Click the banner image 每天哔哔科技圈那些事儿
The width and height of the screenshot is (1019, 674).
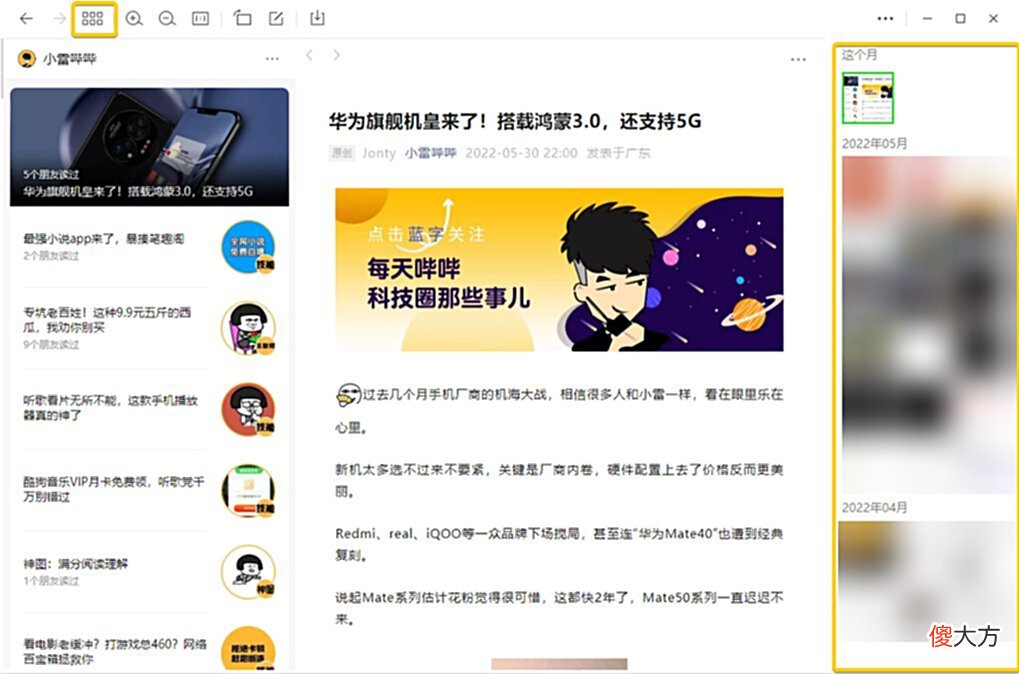(x=559, y=270)
